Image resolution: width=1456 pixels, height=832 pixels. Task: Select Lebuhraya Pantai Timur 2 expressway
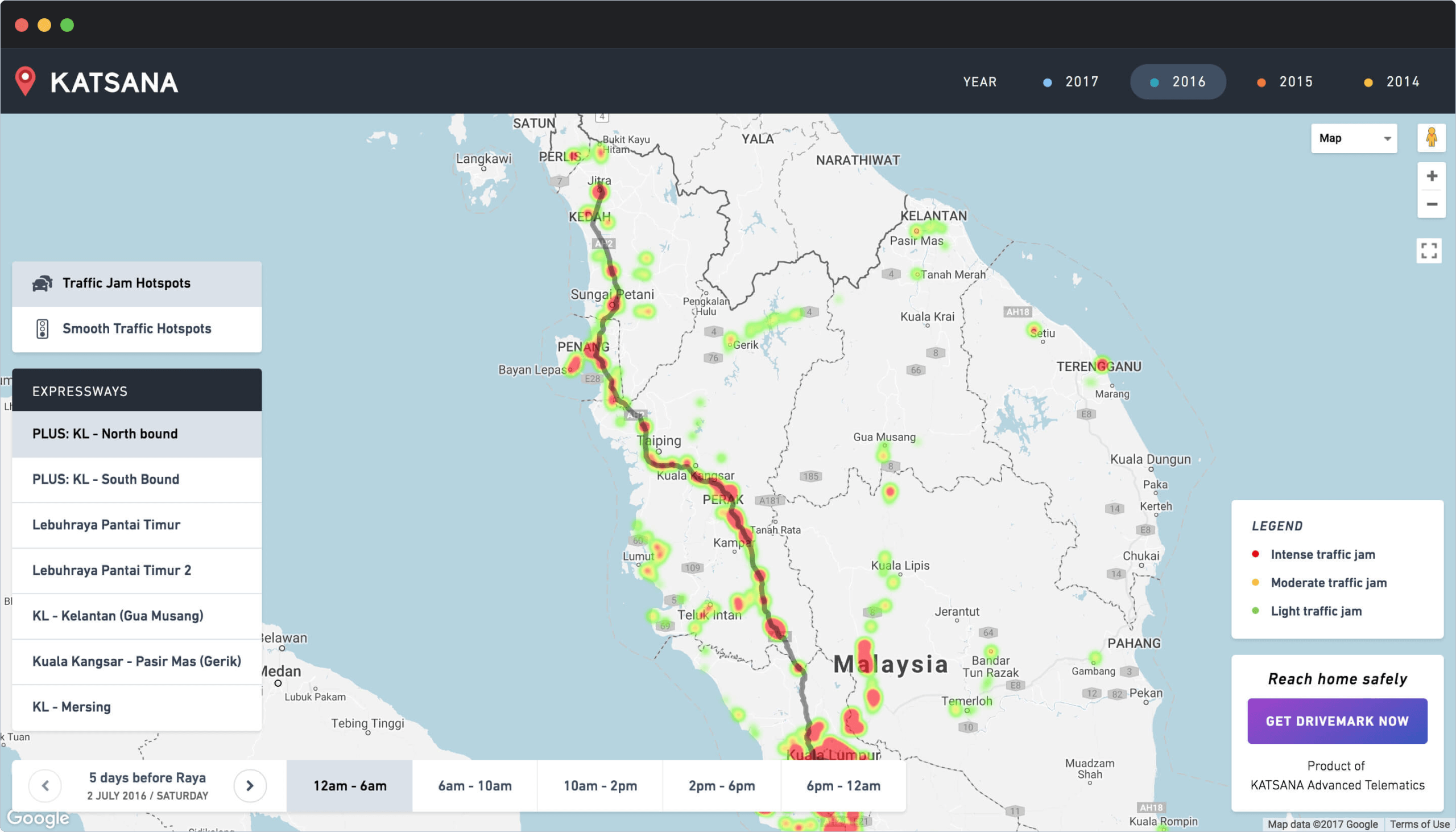pos(137,571)
